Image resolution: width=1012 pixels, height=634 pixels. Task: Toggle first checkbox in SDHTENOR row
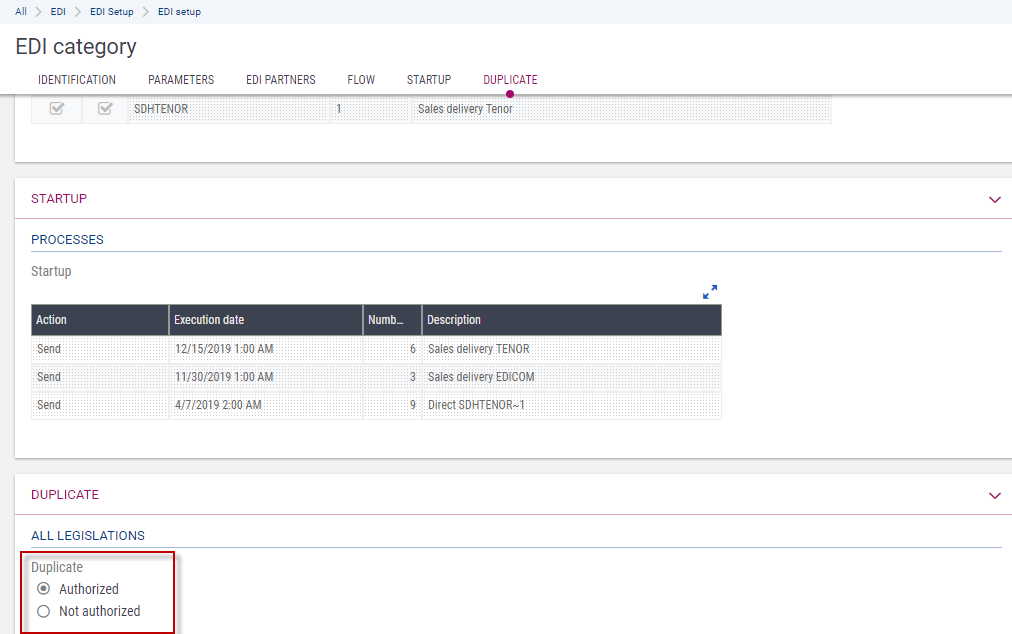tap(57, 109)
